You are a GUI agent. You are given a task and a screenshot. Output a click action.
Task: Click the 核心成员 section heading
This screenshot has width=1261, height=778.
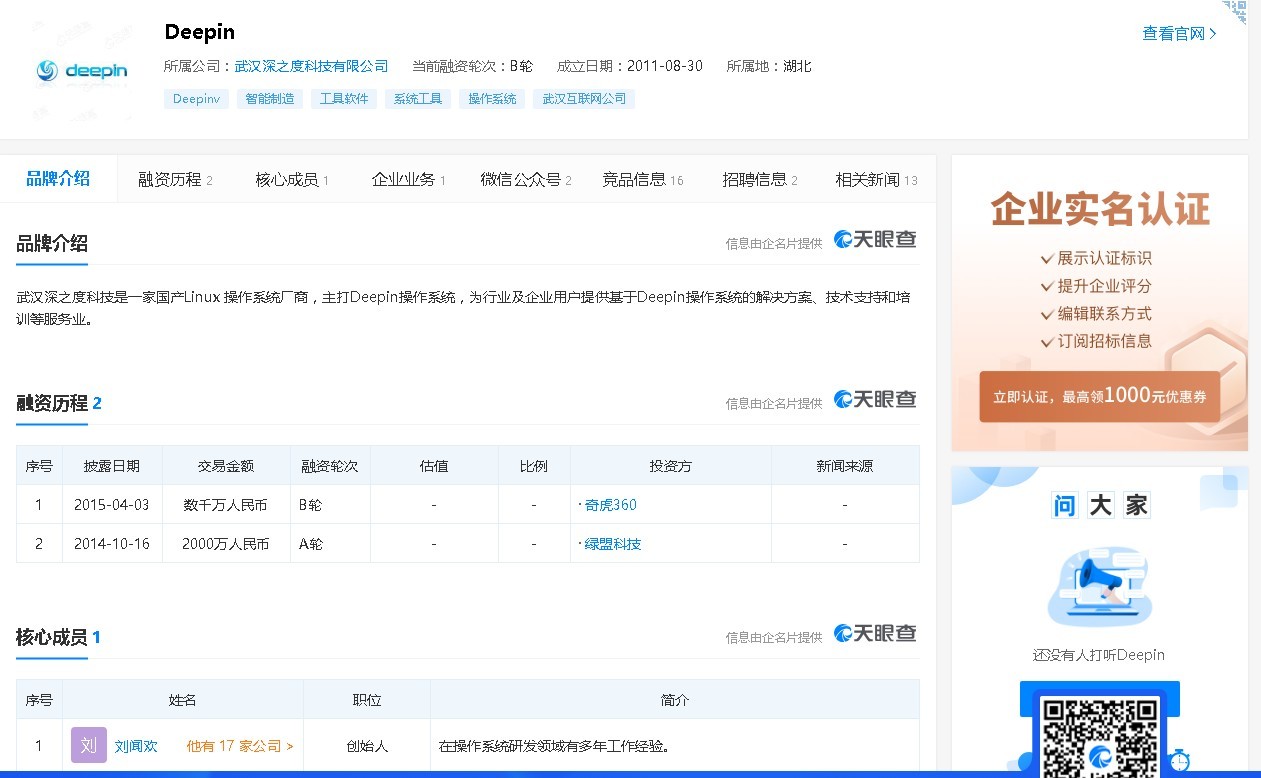pyautogui.click(x=58, y=637)
